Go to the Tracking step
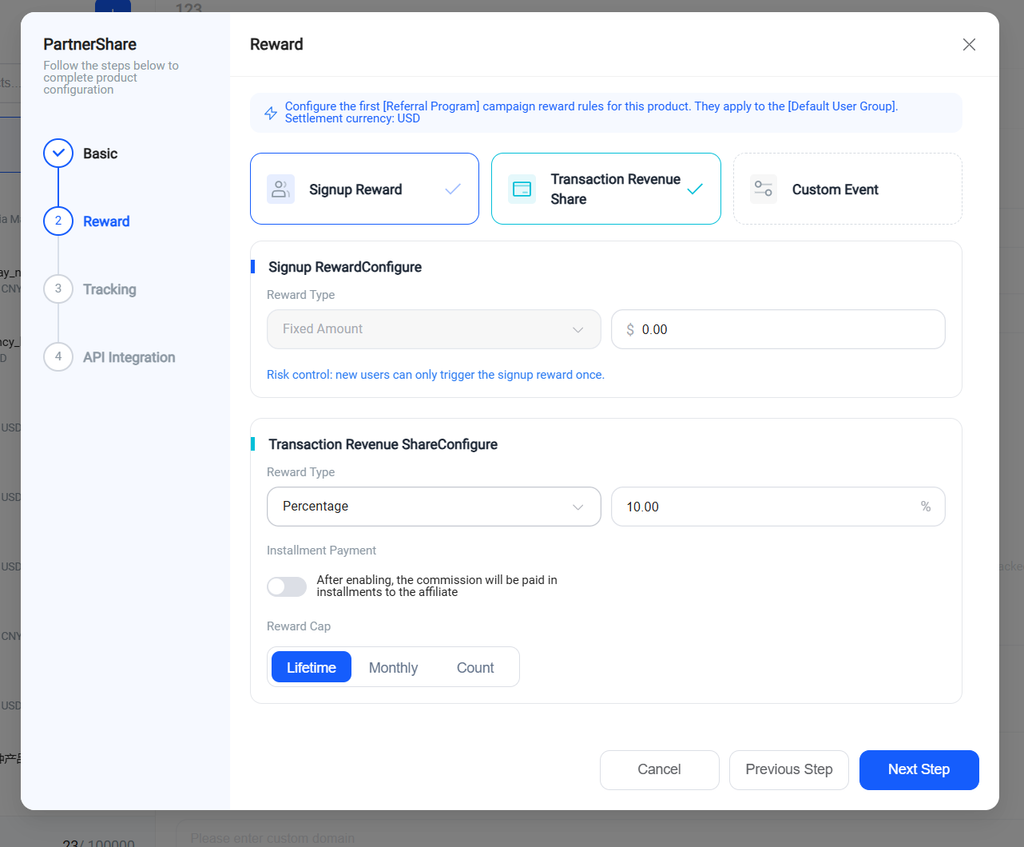1024x847 pixels. (x=110, y=289)
